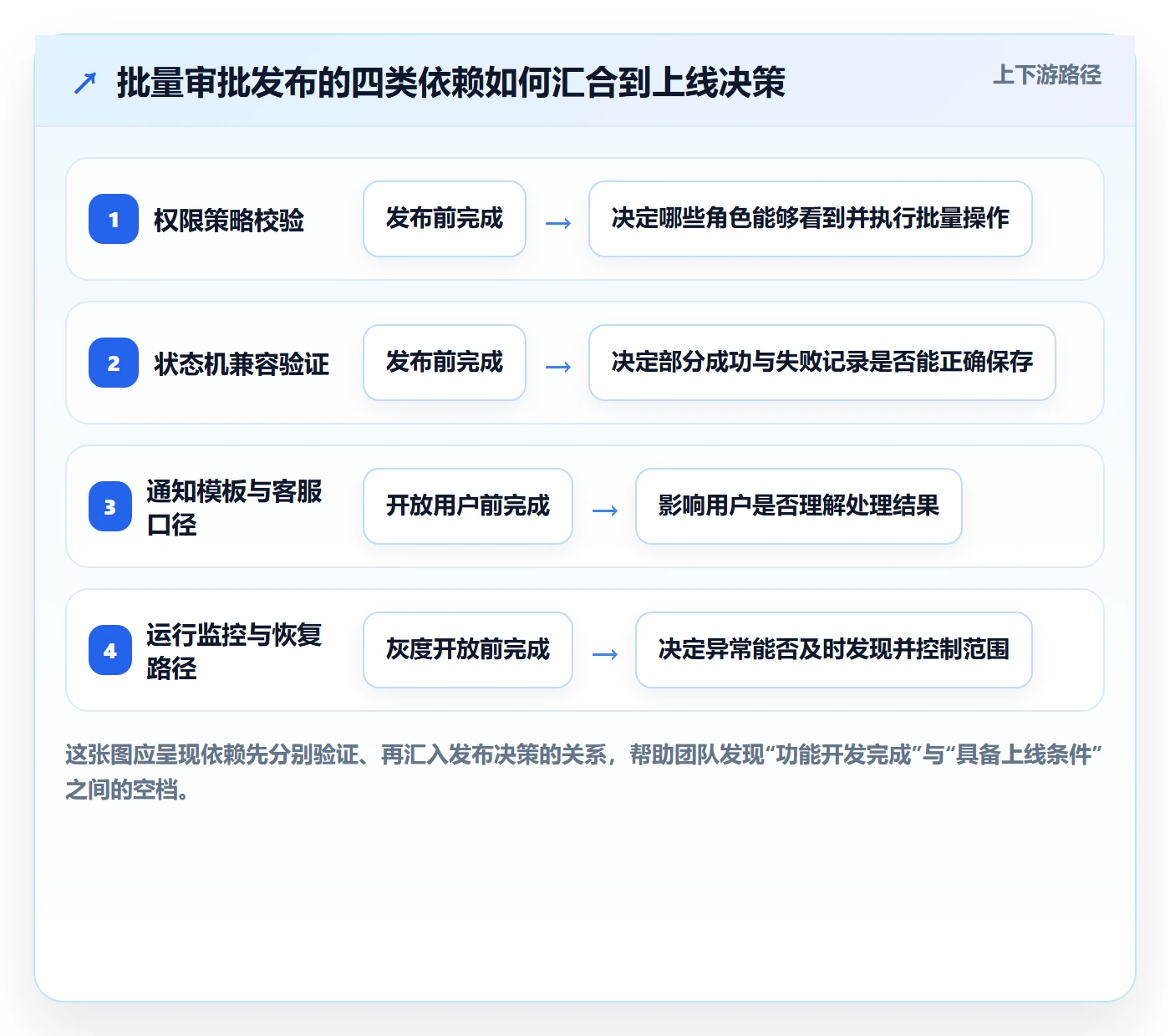Click the 上下游路径 label in header
1170x1036 pixels.
point(1047,75)
